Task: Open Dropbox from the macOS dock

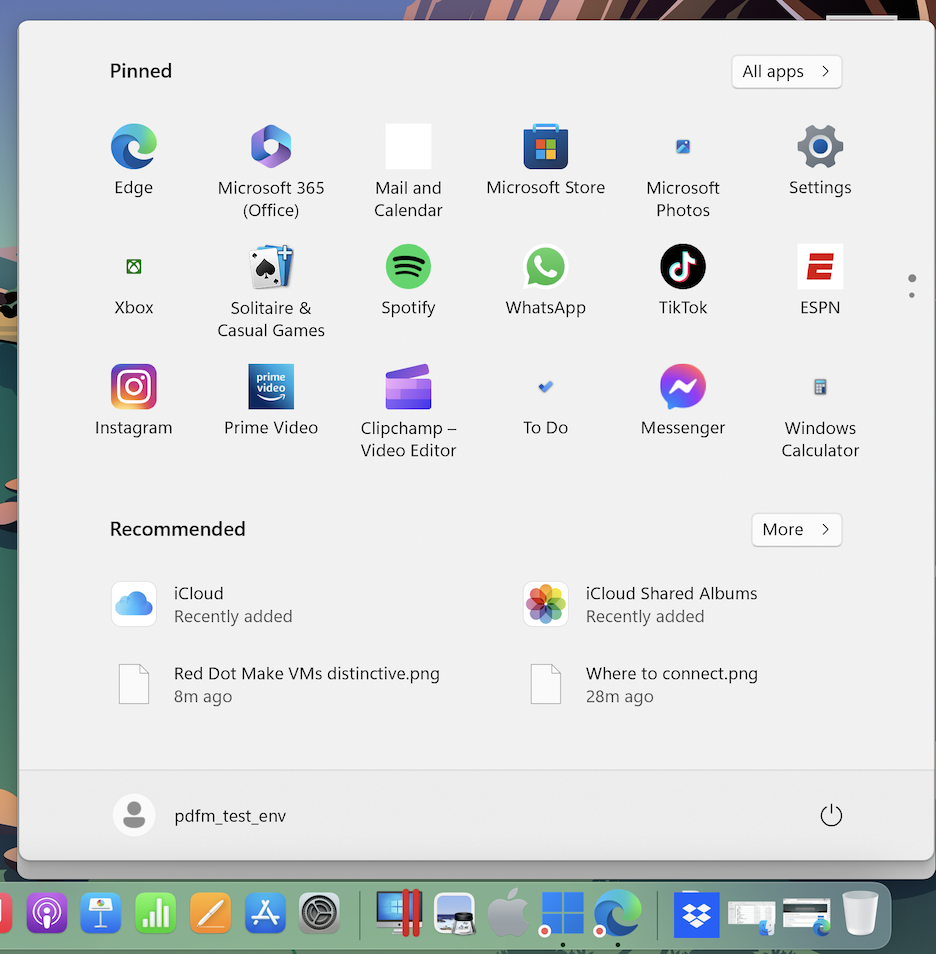Action: pyautogui.click(x=696, y=913)
